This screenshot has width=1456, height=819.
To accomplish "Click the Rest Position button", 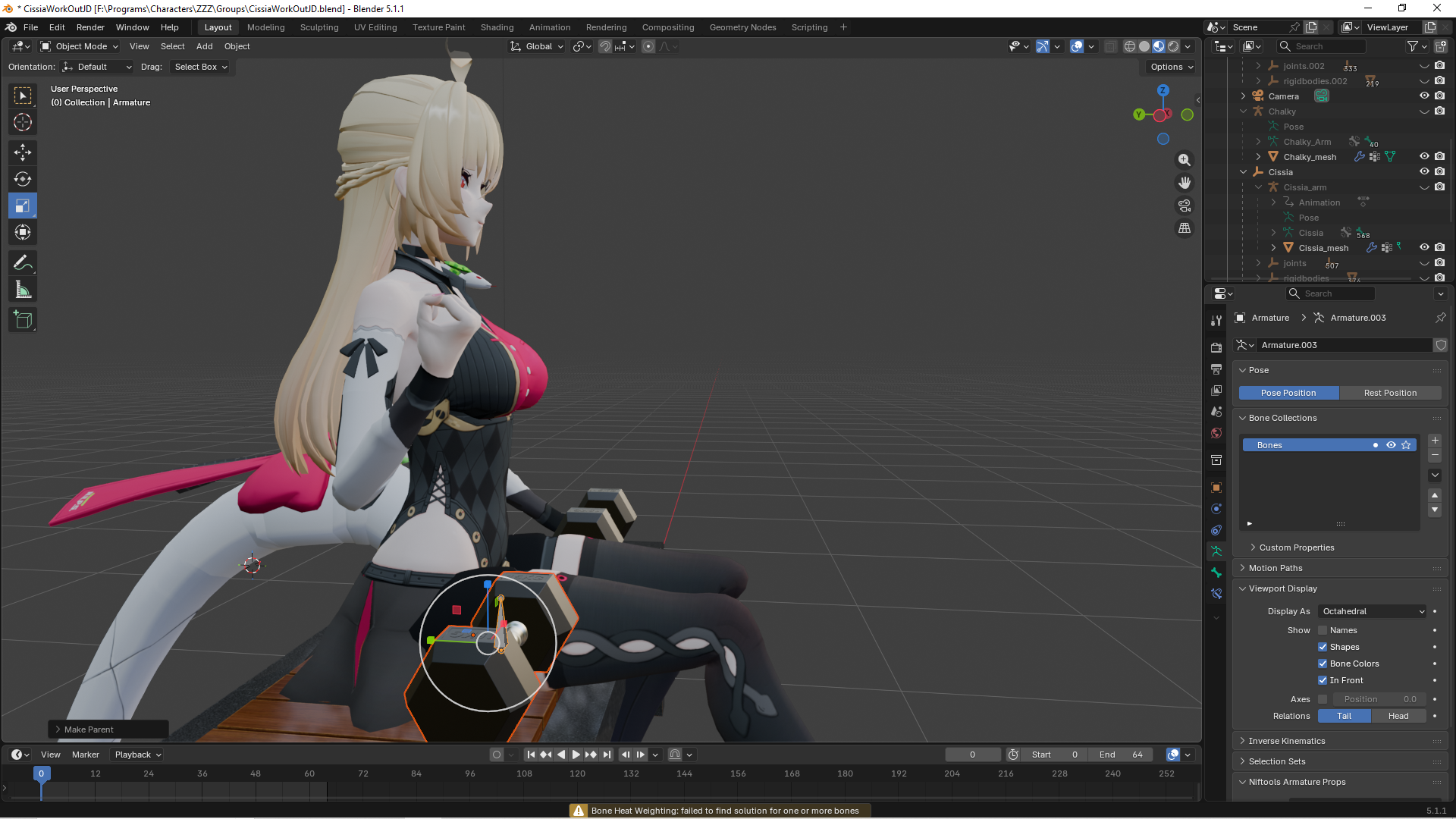I will pyautogui.click(x=1390, y=393).
